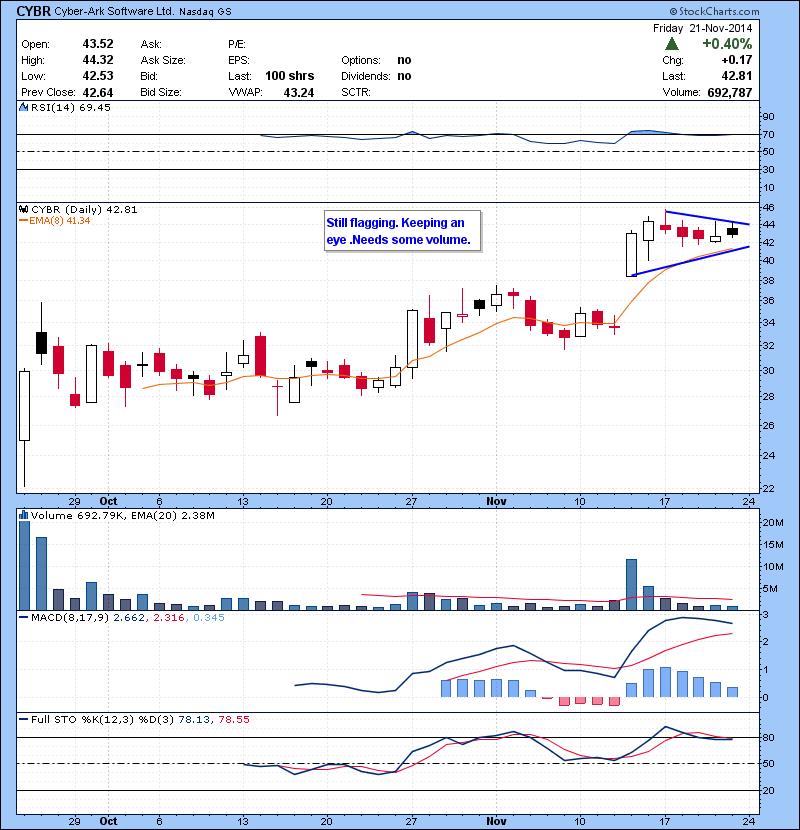
Task: Click the Prev Close value 42.64
Action: pos(98,93)
